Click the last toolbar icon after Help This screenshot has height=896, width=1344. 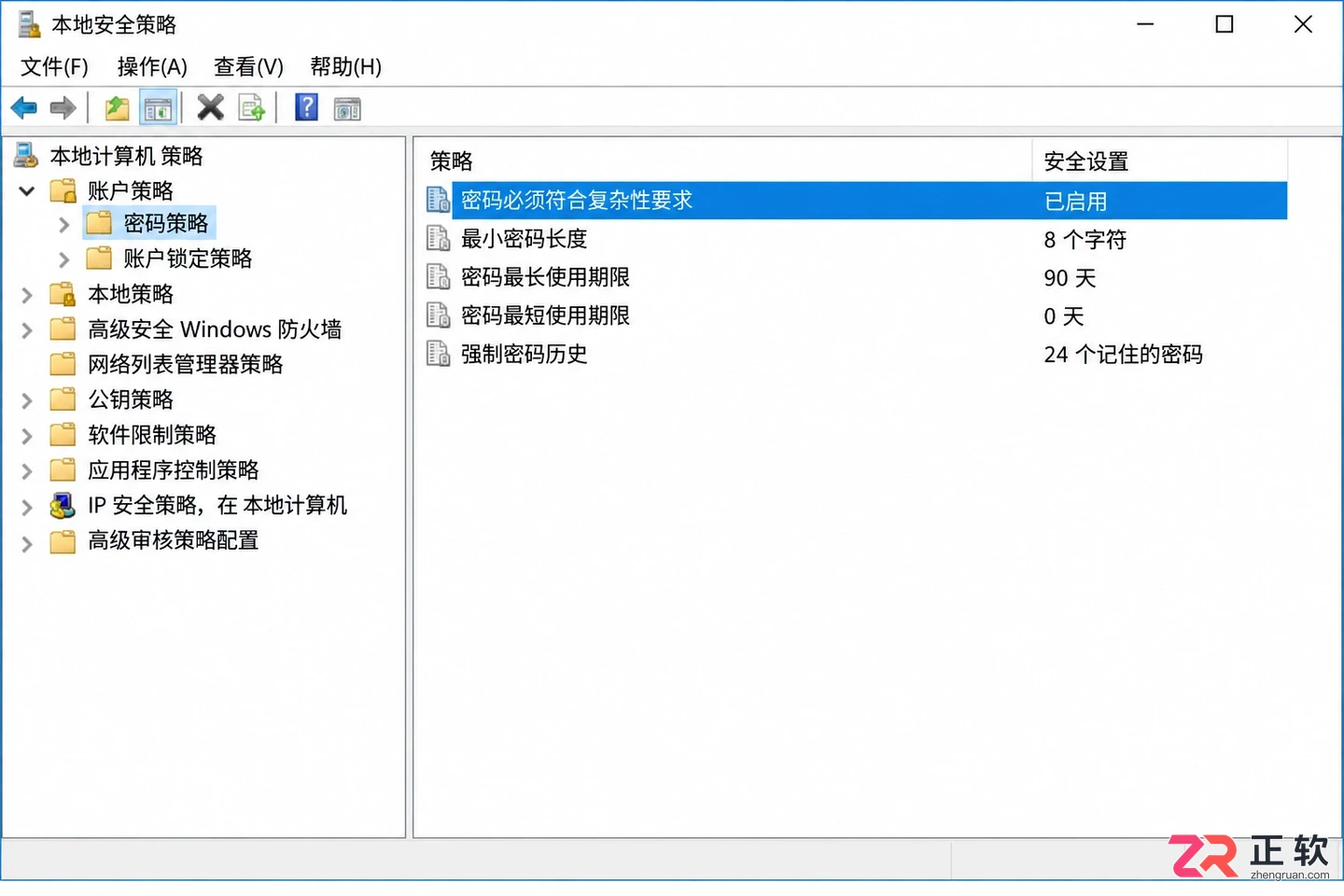click(347, 108)
